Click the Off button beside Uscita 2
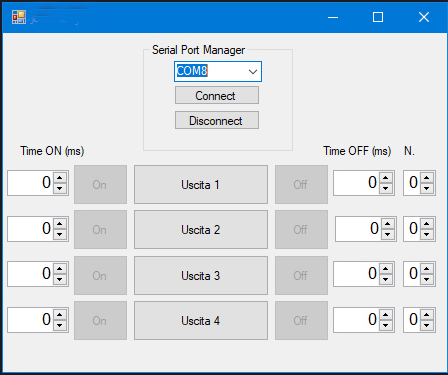The height and width of the screenshot is (375, 448). 301,229
